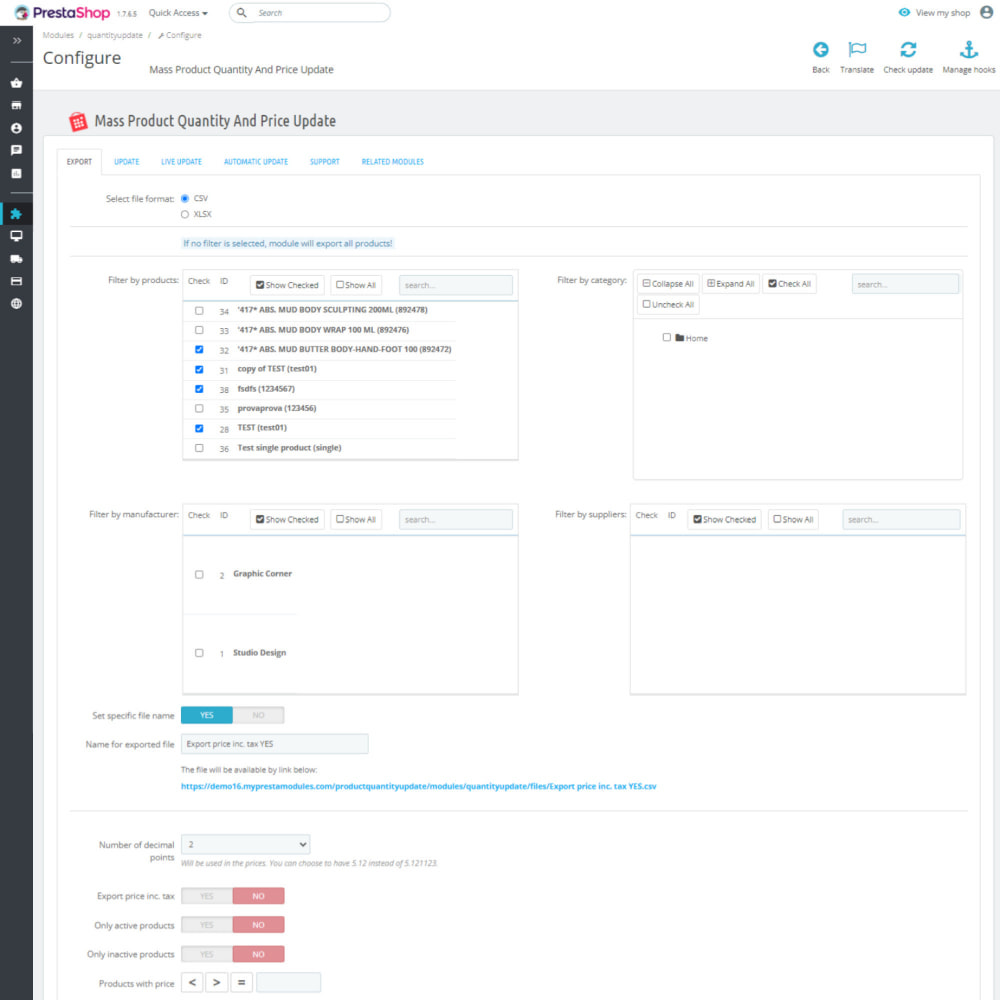
Task: Open the Number of decimal points dropdown
Action: [245, 845]
